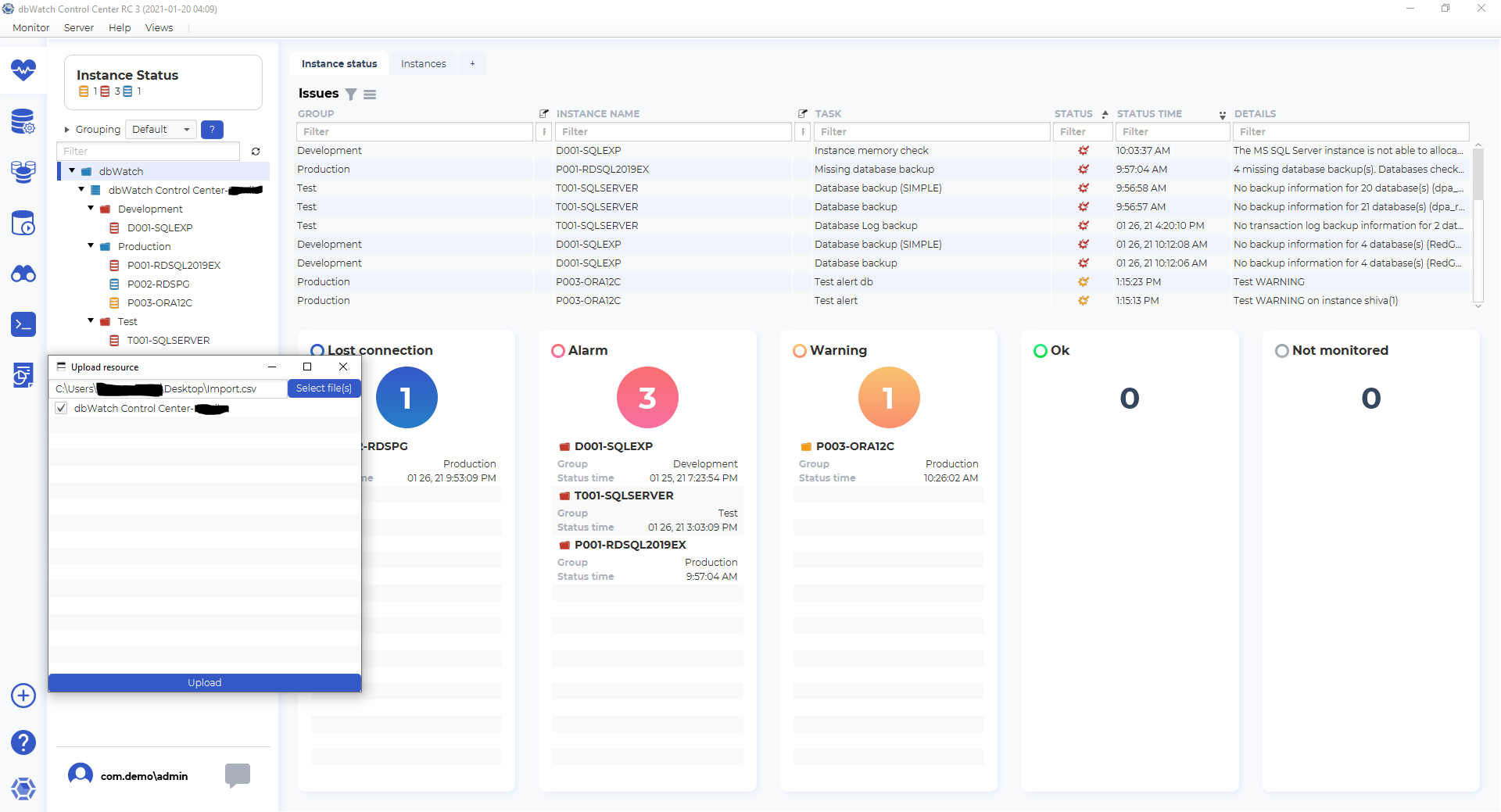Open the Issues list menu icon
The width and height of the screenshot is (1501, 812).
[x=370, y=95]
